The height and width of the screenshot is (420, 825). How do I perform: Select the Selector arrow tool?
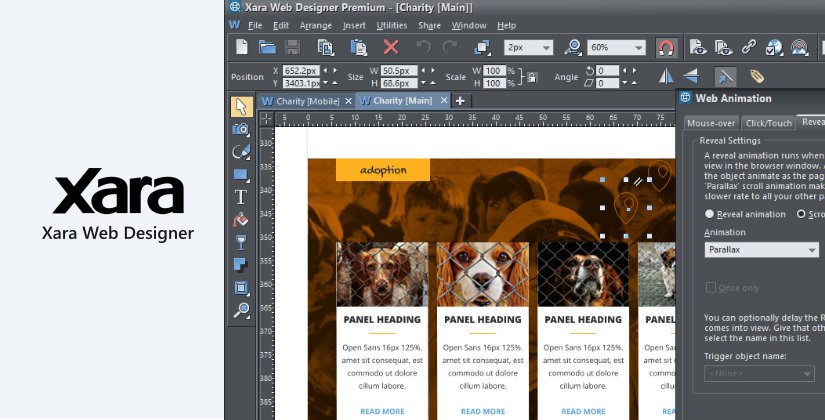point(241,107)
